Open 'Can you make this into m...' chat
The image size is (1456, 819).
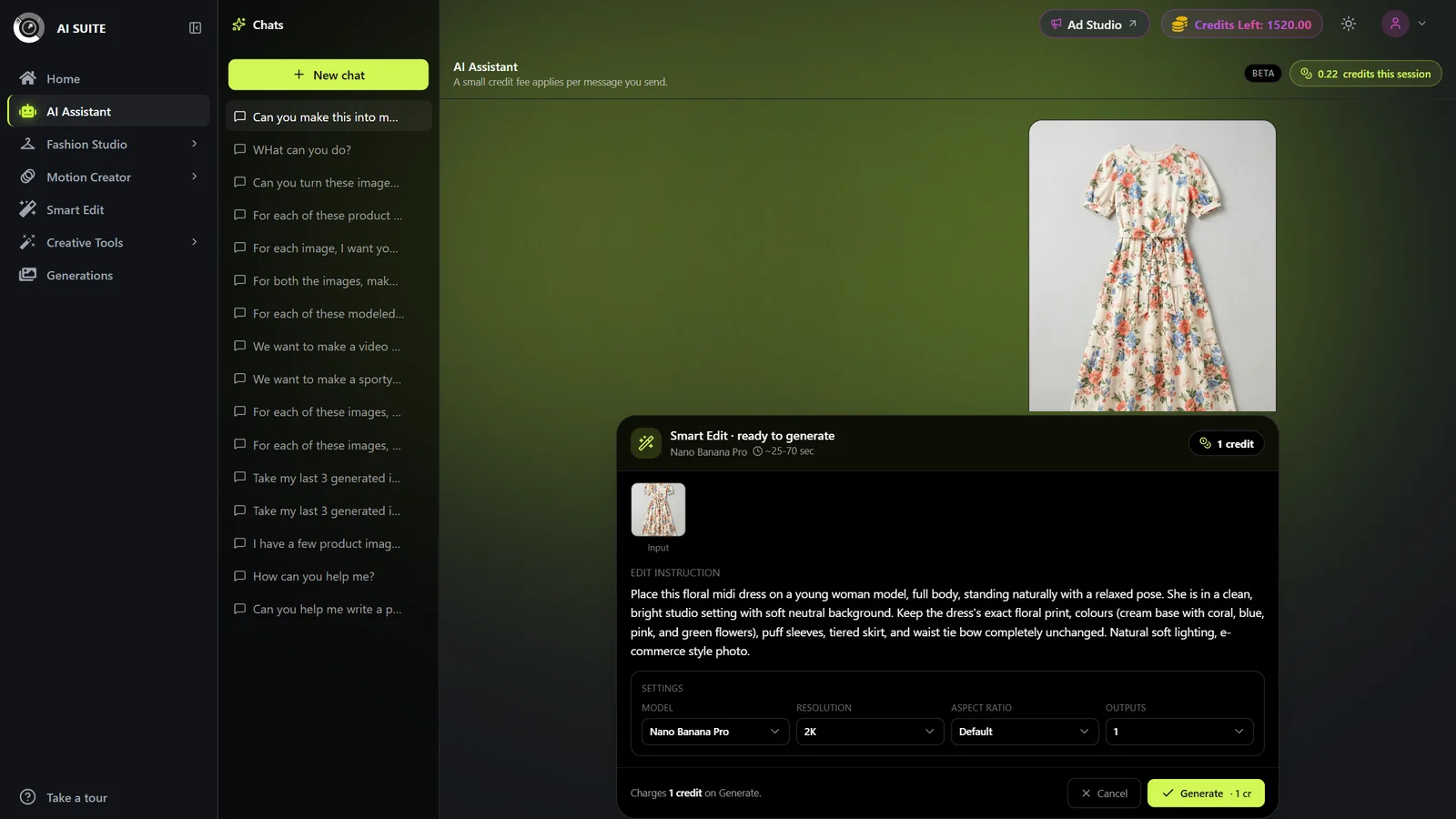tap(329, 117)
